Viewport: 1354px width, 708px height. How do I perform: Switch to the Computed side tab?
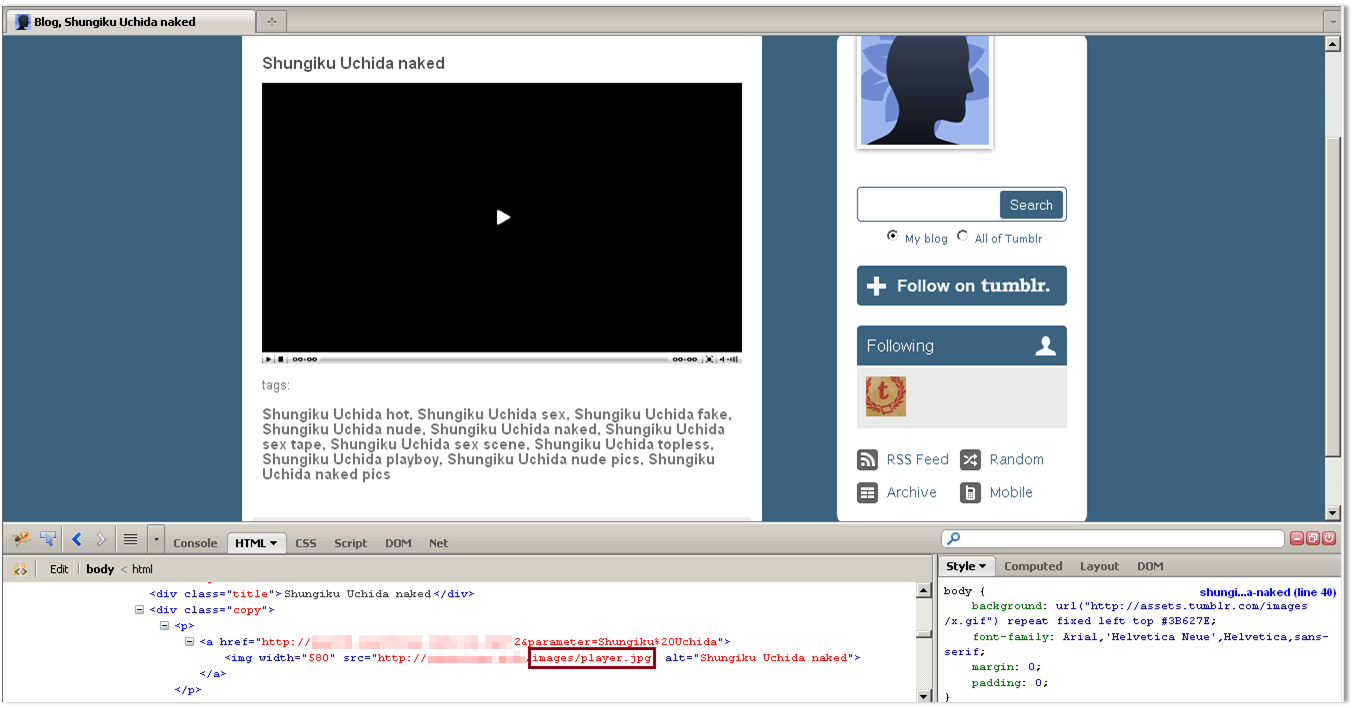pos(1033,566)
